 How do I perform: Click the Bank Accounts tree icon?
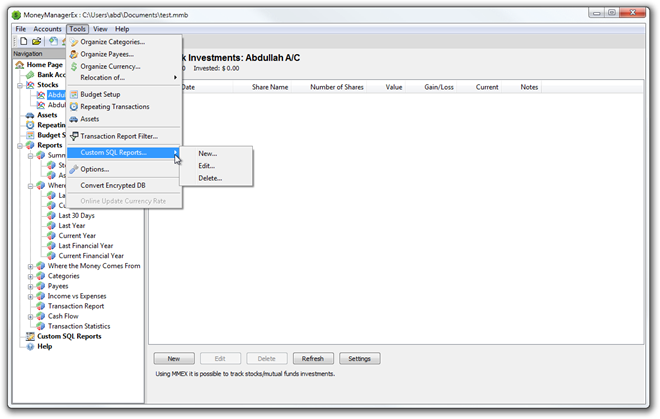(30, 75)
